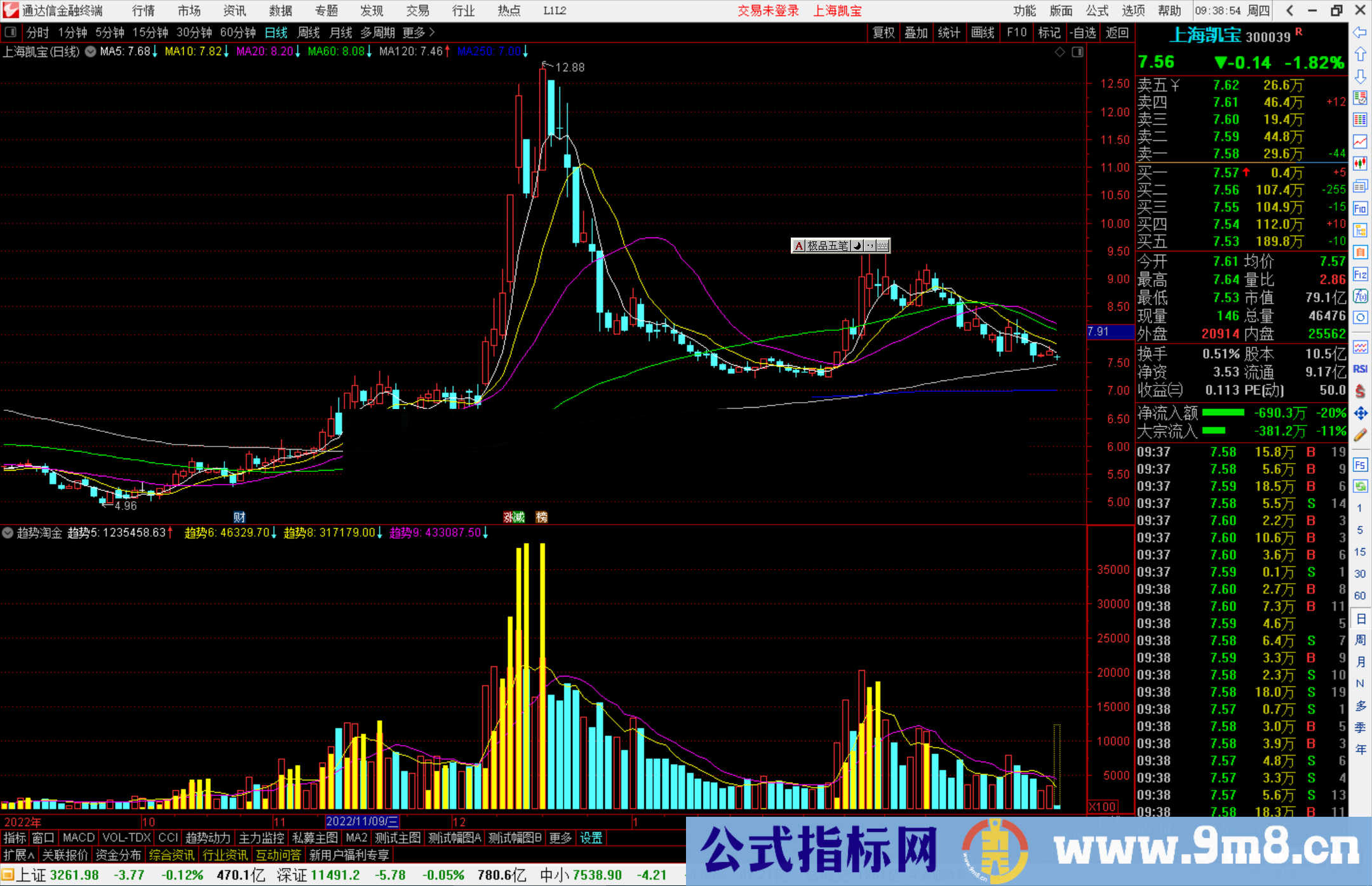Click the candlestick chart sidebar icon

[x=1360, y=164]
